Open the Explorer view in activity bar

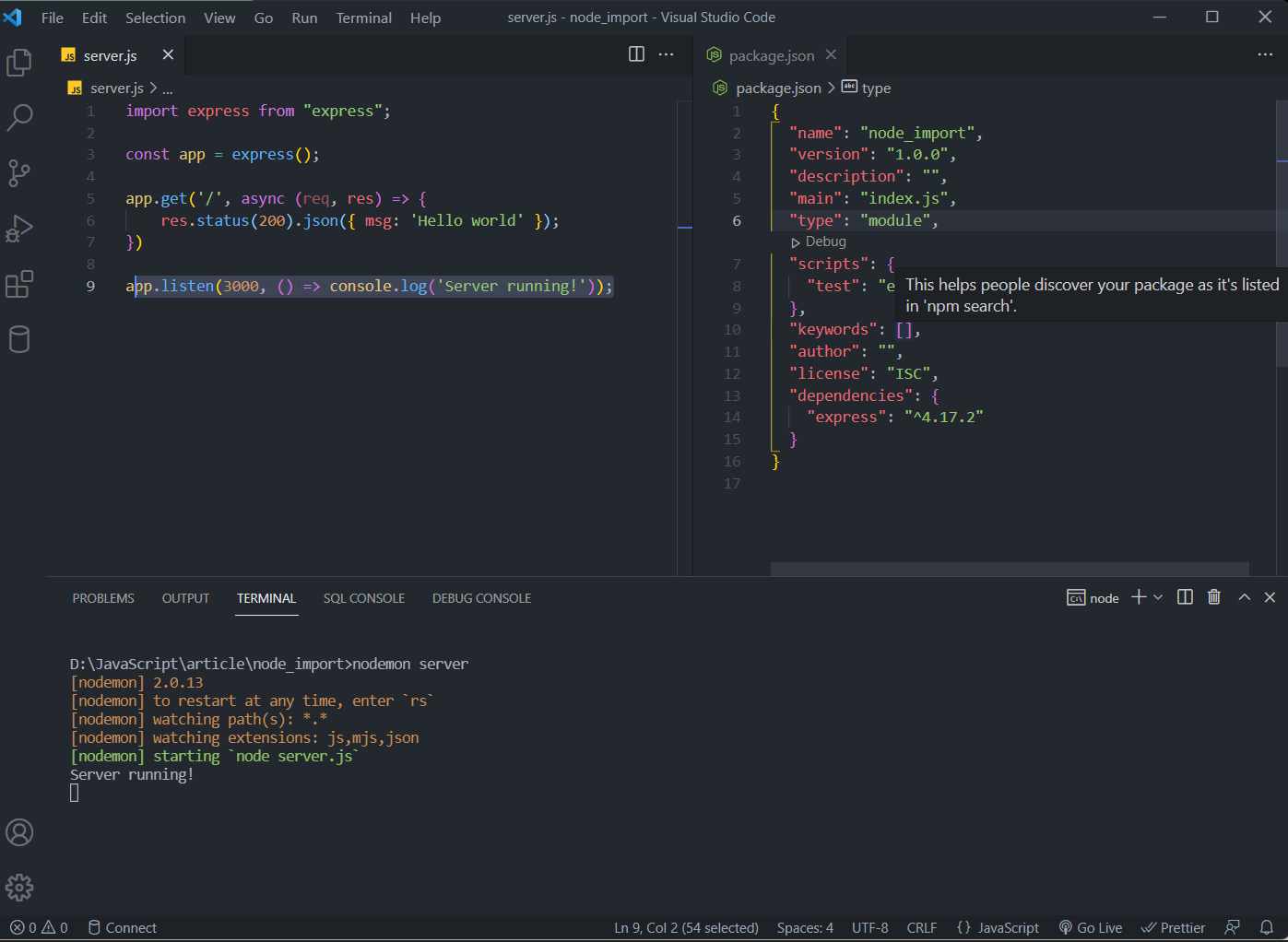(x=19, y=63)
